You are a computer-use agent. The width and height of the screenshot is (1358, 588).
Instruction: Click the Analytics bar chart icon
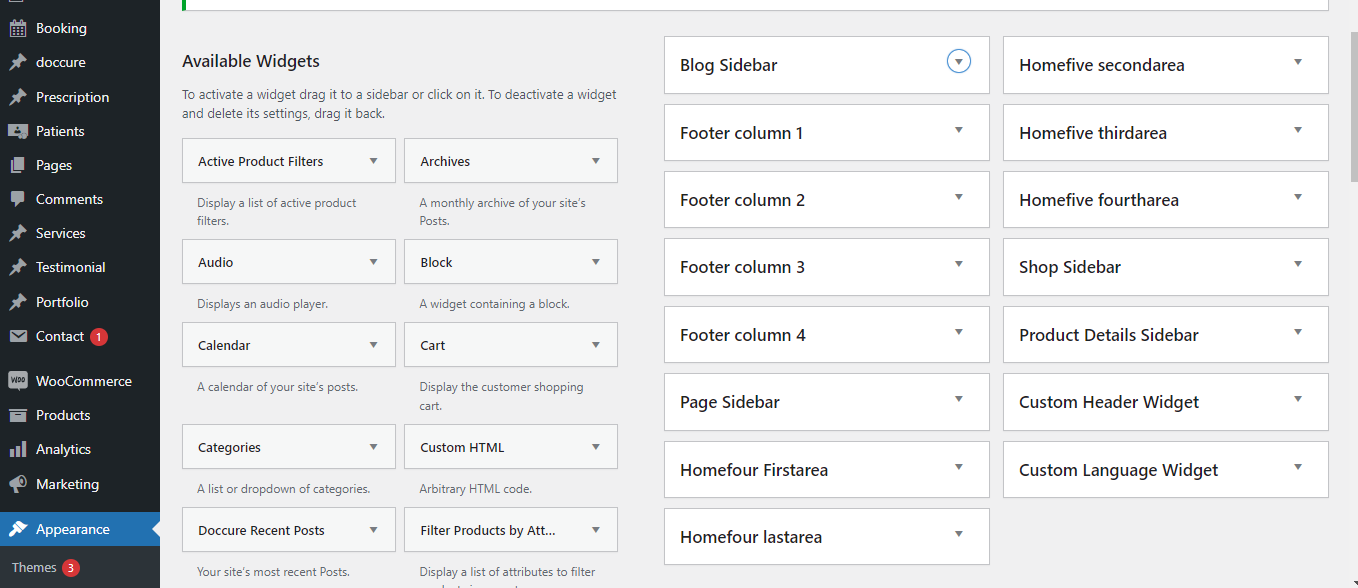point(18,449)
